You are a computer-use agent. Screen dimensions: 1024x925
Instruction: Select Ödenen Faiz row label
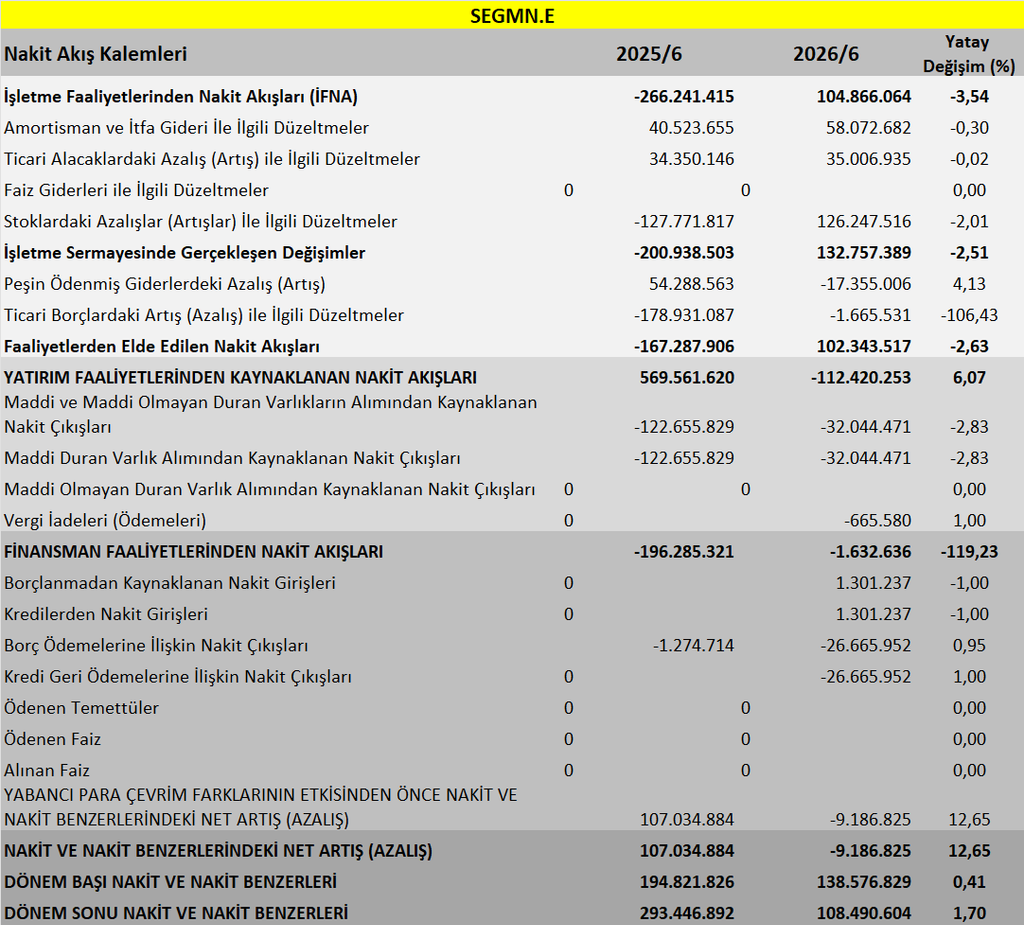(x=52, y=739)
